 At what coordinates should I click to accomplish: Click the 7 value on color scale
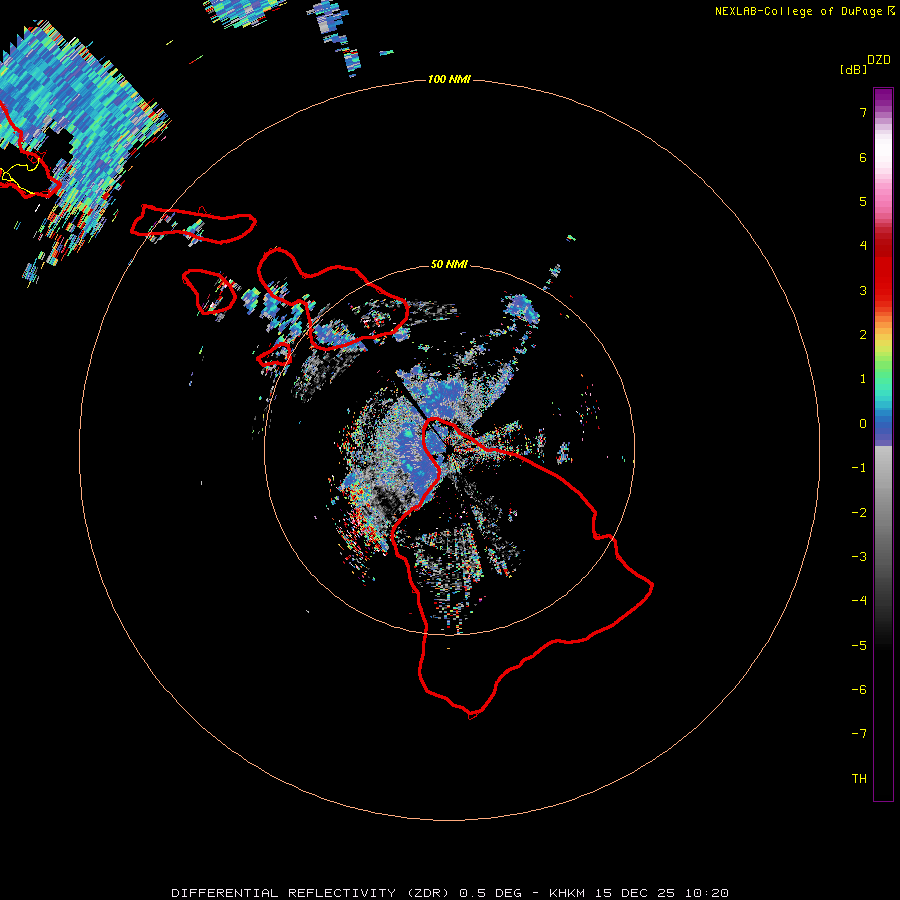(863, 112)
